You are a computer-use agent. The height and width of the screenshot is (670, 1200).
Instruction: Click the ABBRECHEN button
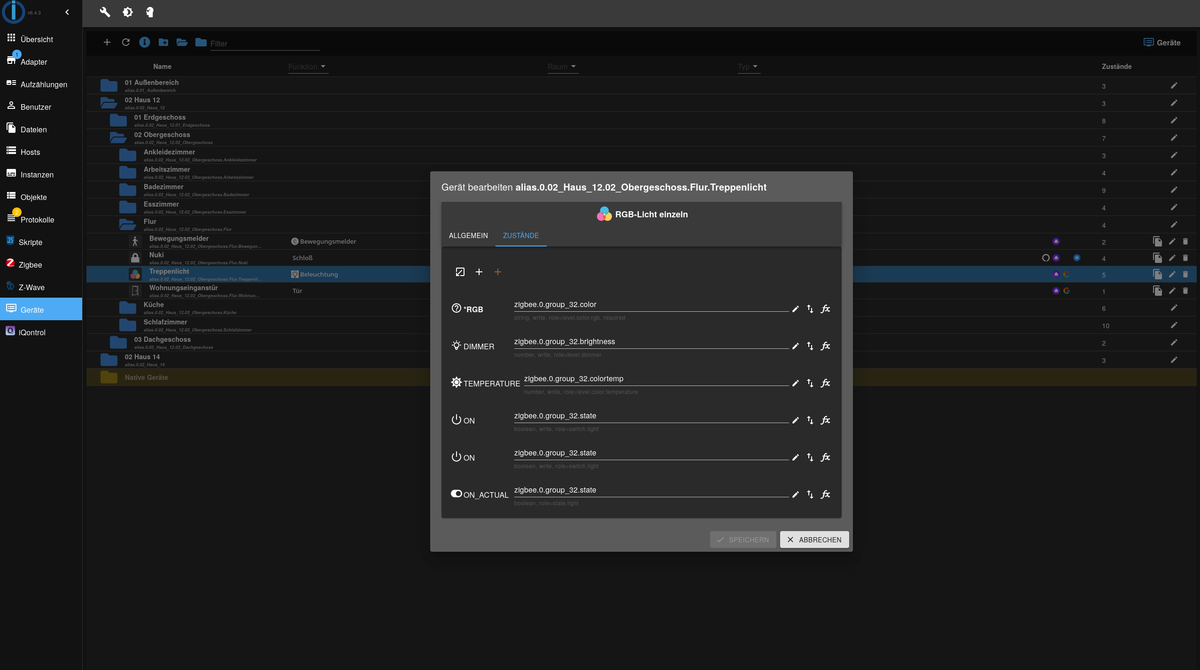814,539
